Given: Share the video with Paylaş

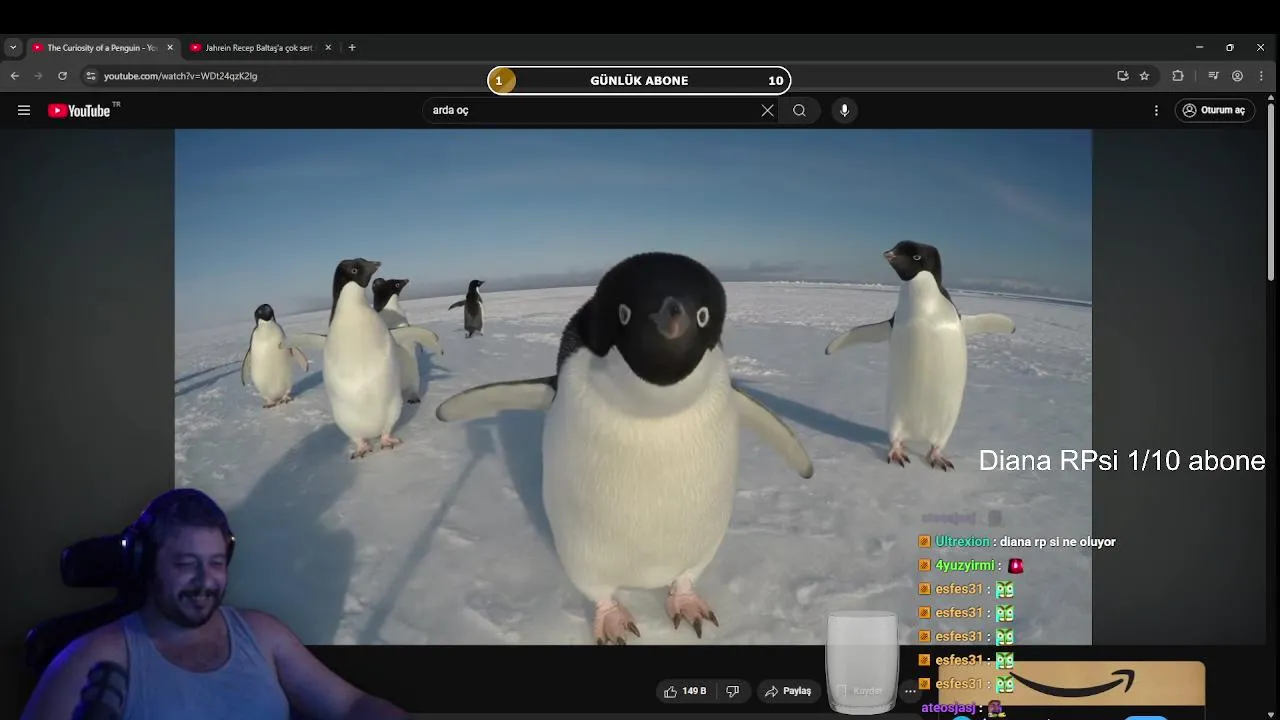Looking at the screenshot, I should click(x=788, y=691).
